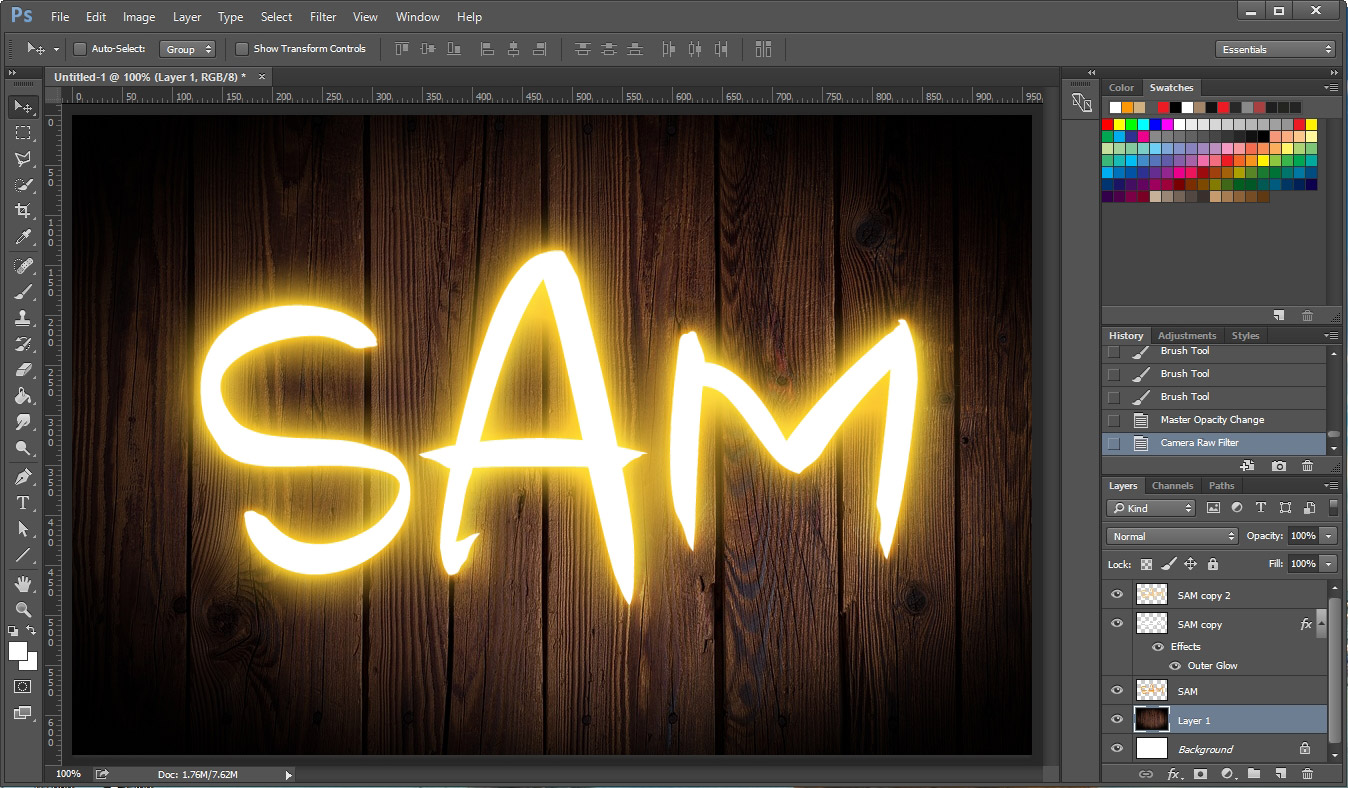The height and width of the screenshot is (788, 1348).
Task: Open the Filter menu
Action: (323, 17)
